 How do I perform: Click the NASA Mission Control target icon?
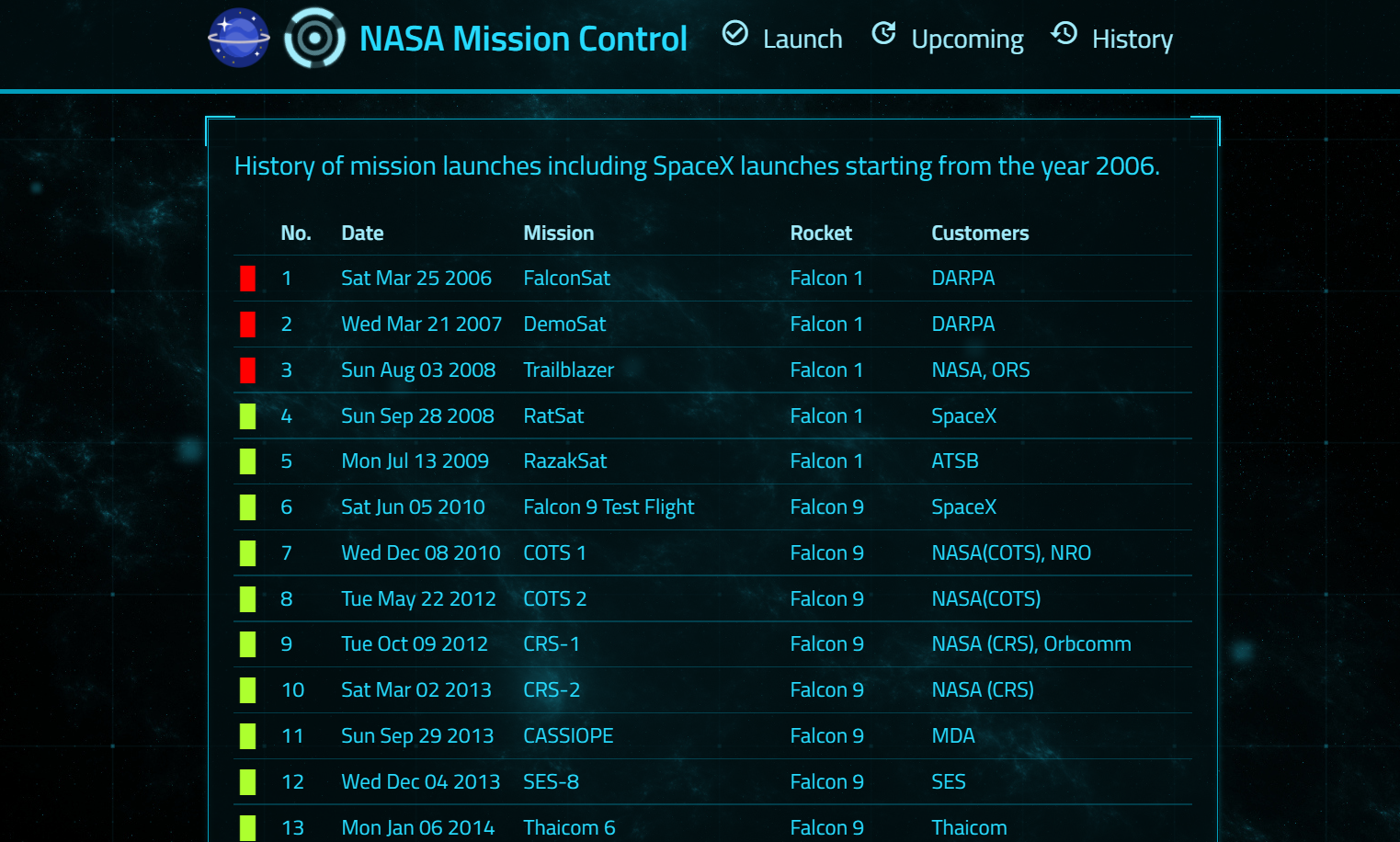click(x=314, y=38)
